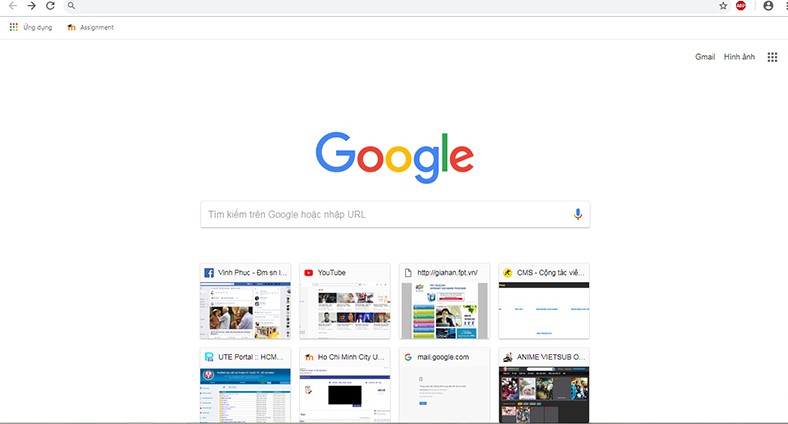Screen dimensions: 788x424
Task: Focus the Google search input box
Action: pos(395,215)
